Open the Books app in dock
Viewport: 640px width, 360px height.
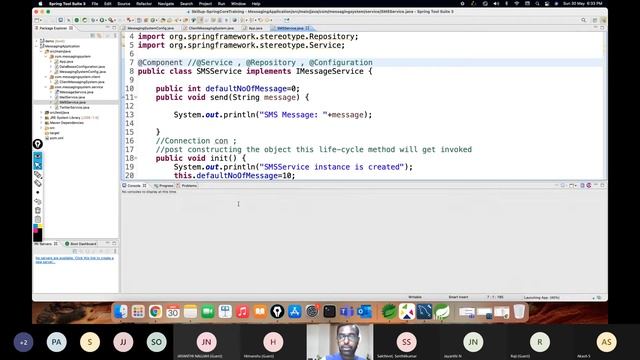tap(260, 312)
